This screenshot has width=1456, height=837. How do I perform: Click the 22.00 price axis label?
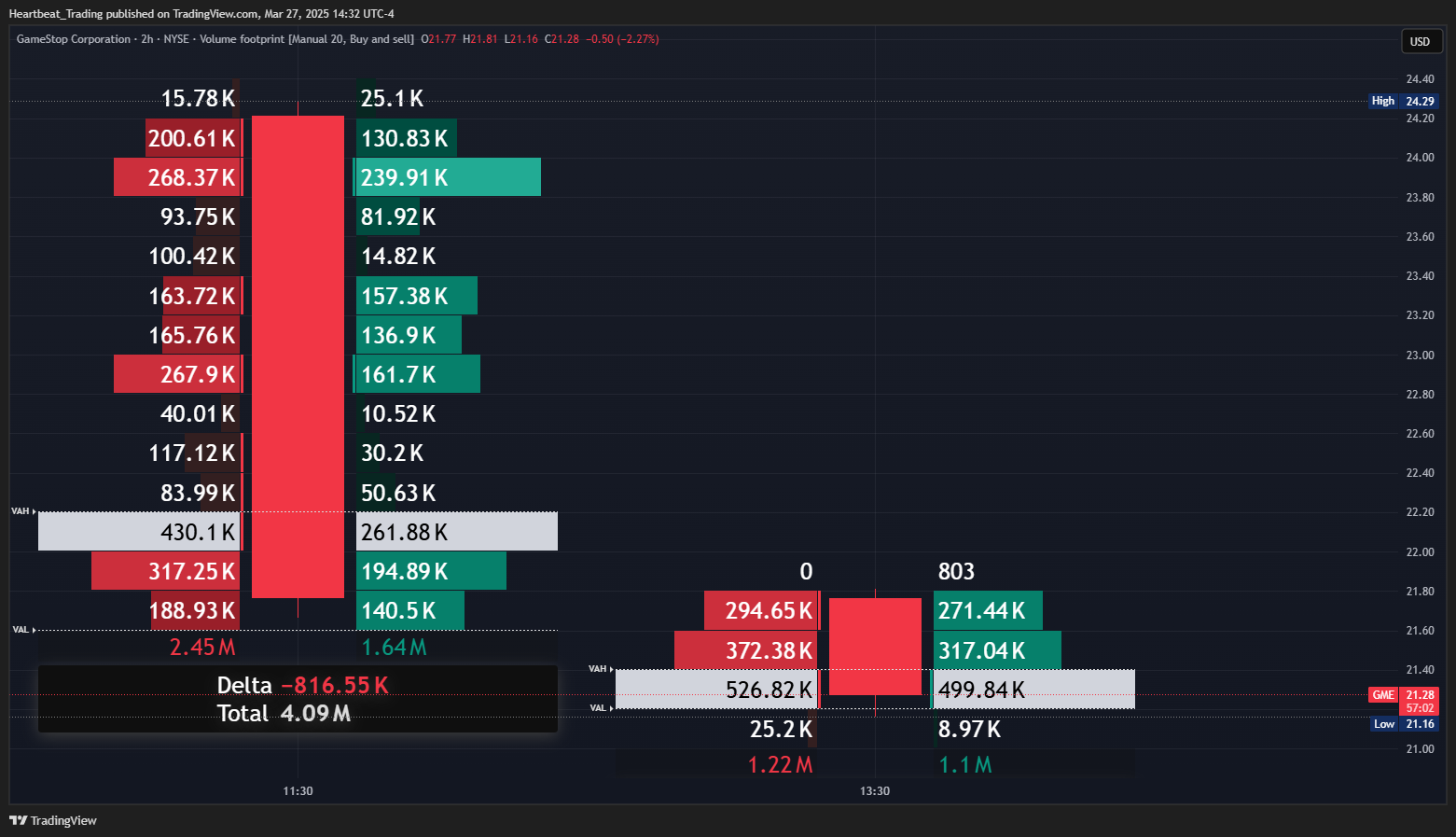coord(1420,552)
